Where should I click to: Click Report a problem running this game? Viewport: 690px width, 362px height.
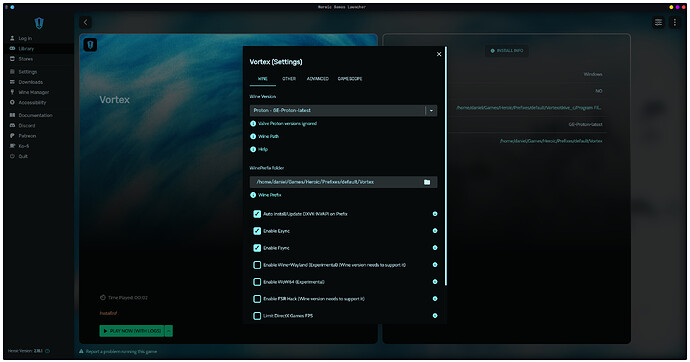coord(118,351)
